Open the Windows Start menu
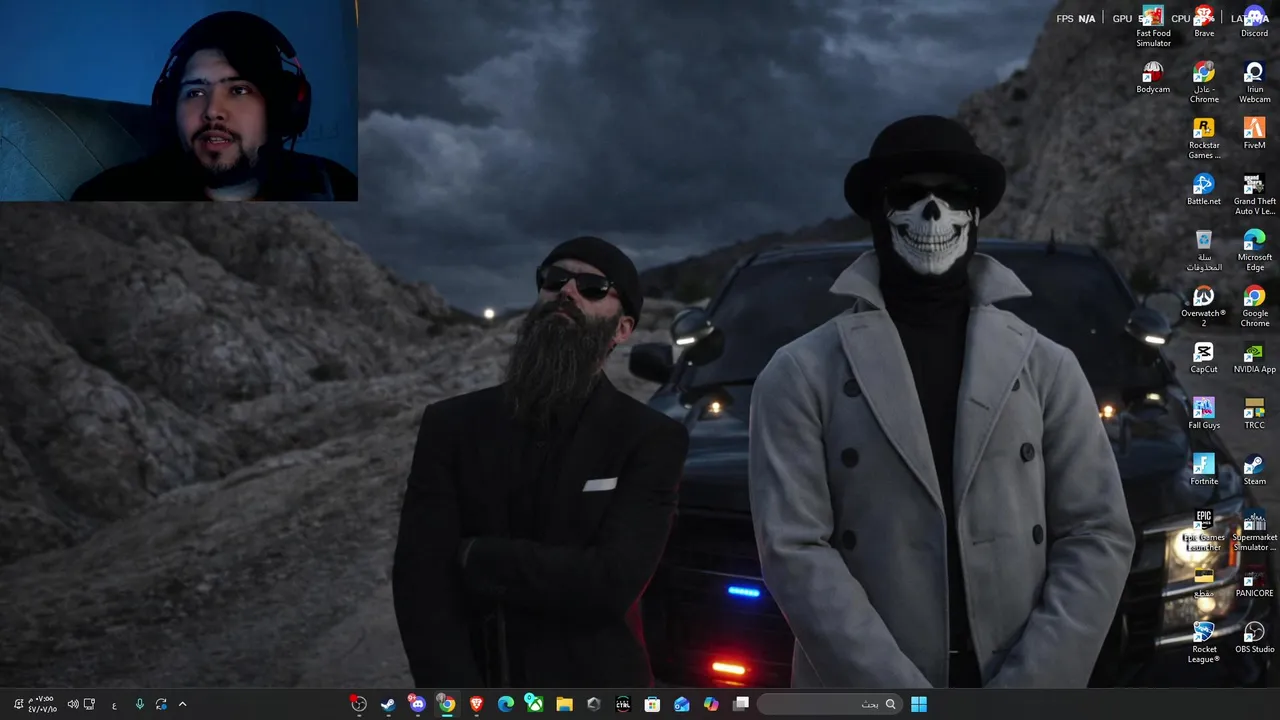Screen dimensions: 1280x720 (x=919, y=704)
